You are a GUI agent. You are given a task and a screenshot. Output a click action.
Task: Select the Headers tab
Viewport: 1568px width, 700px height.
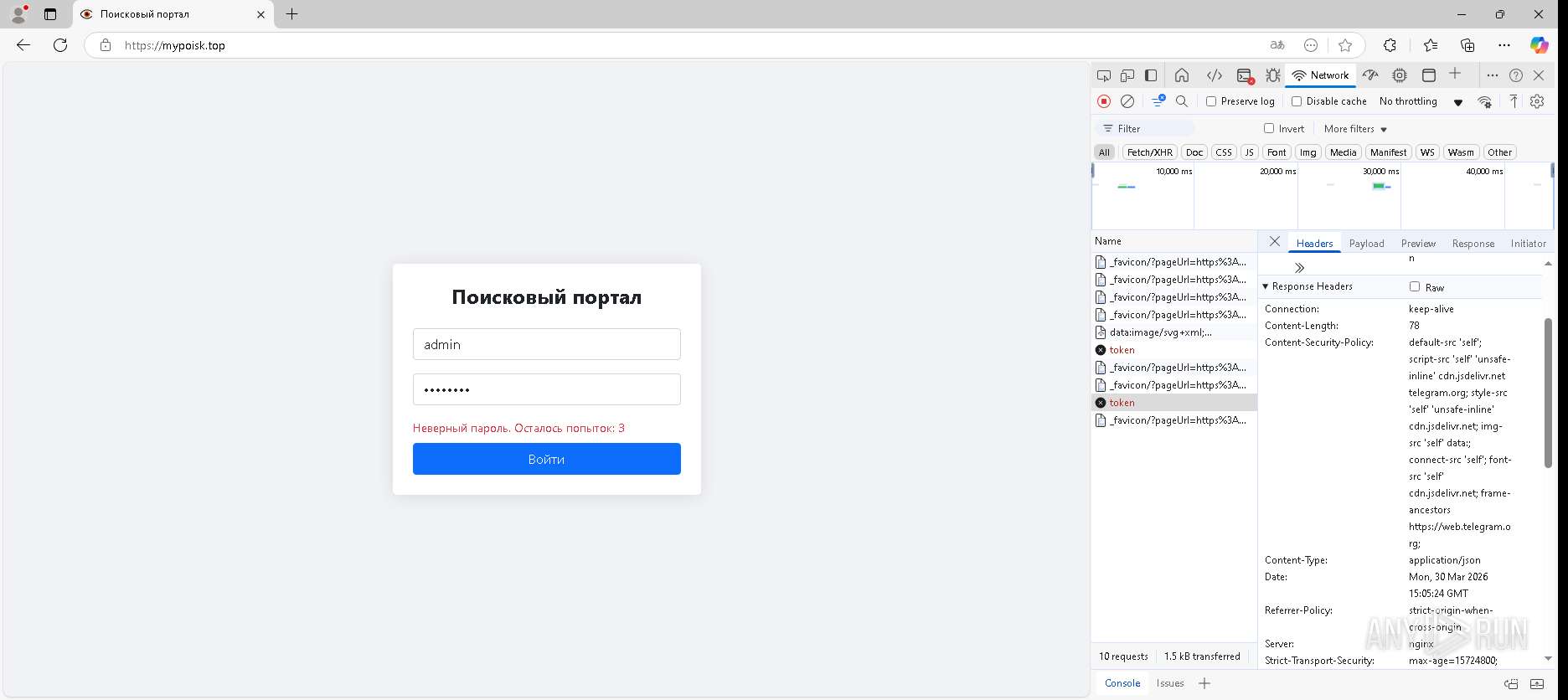pyautogui.click(x=1314, y=243)
